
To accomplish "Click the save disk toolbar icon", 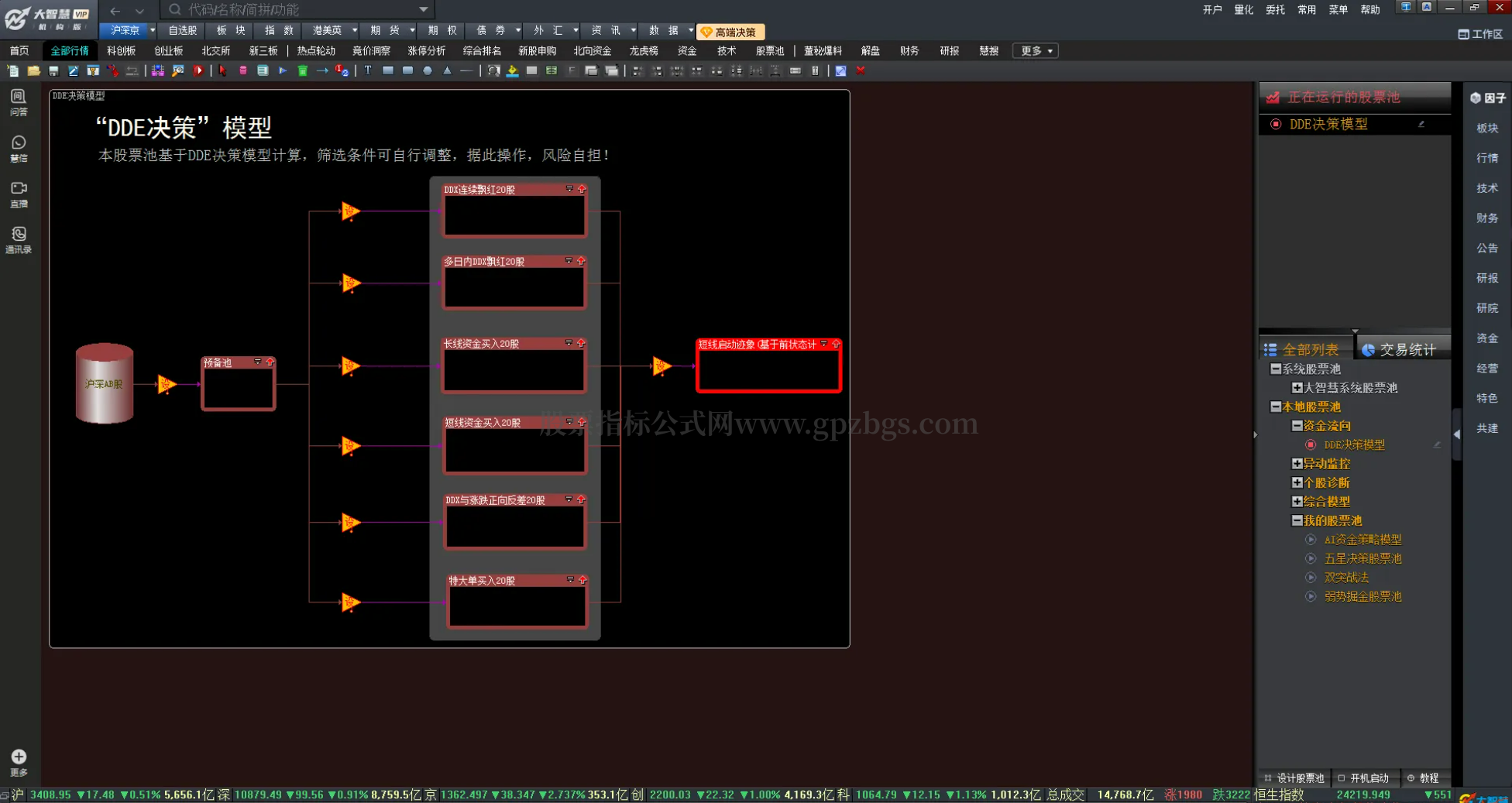I will click(x=53, y=70).
